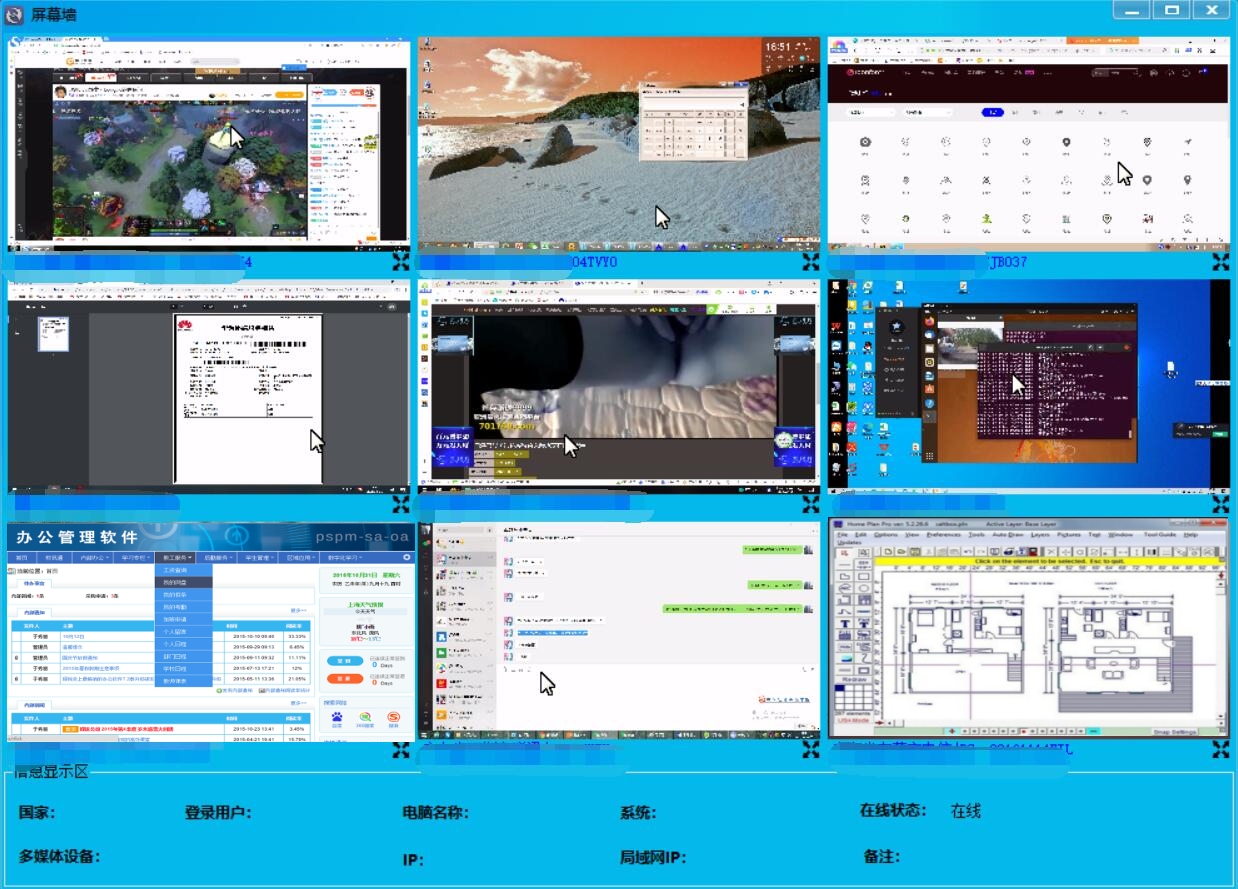Screen dimensions: 1238x889
Task: Click fullscreen icon under beach wallpaper screen
Action: 811,262
